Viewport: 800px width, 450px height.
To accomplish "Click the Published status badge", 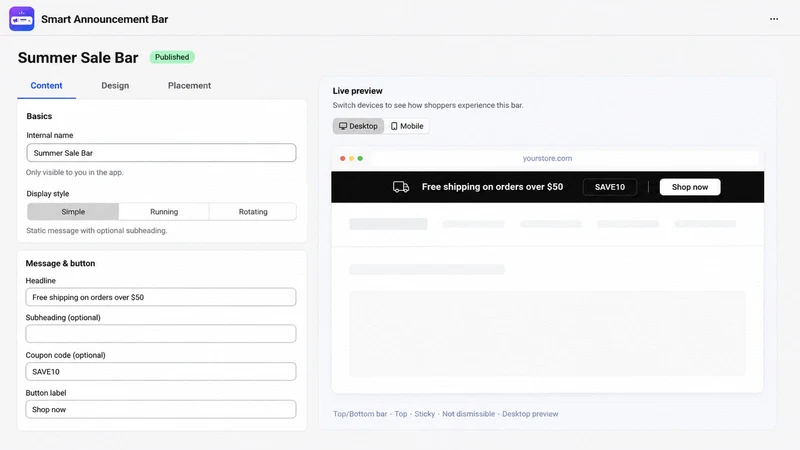I will (x=172, y=57).
